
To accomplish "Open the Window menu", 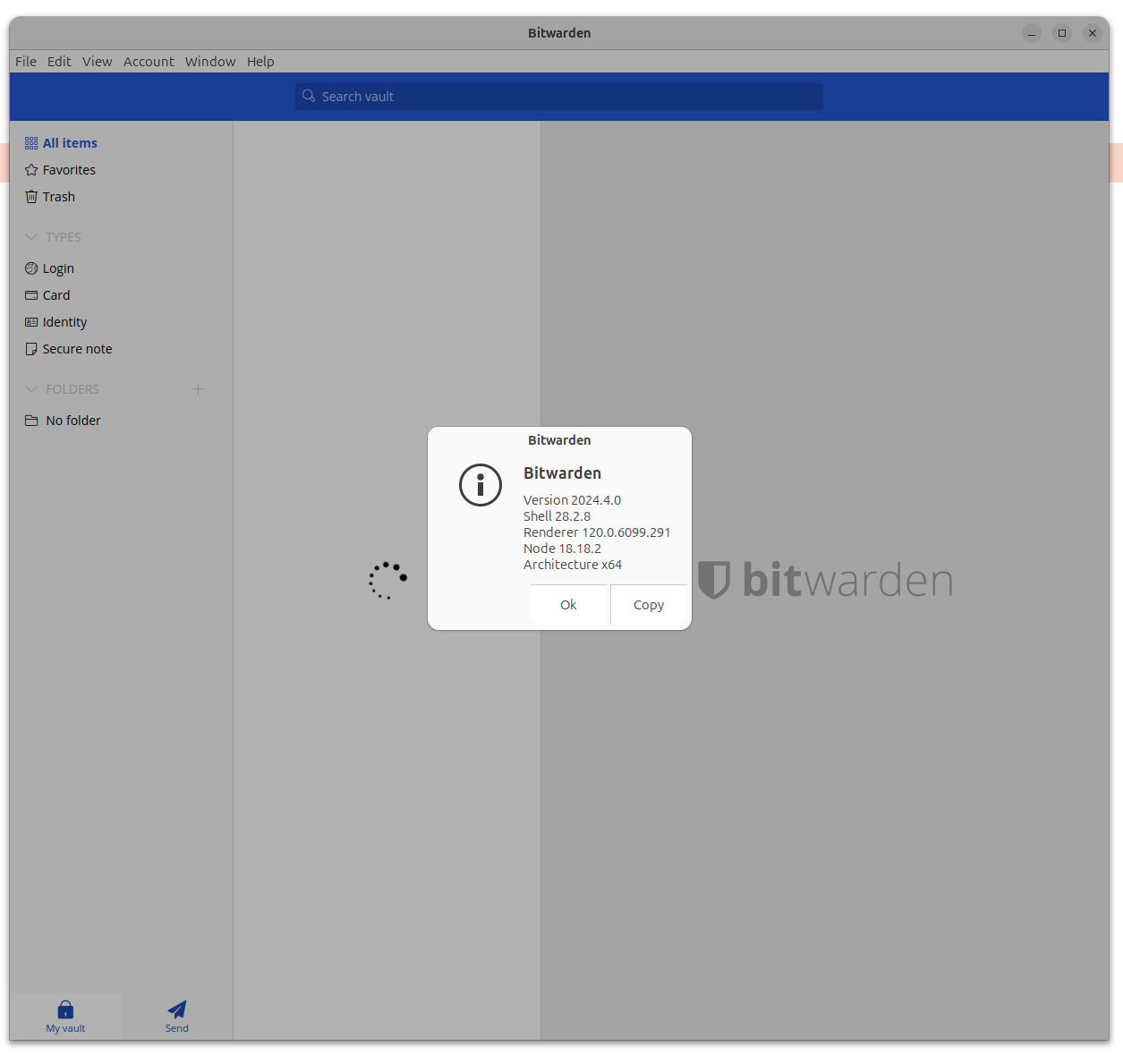I will pyautogui.click(x=210, y=62).
